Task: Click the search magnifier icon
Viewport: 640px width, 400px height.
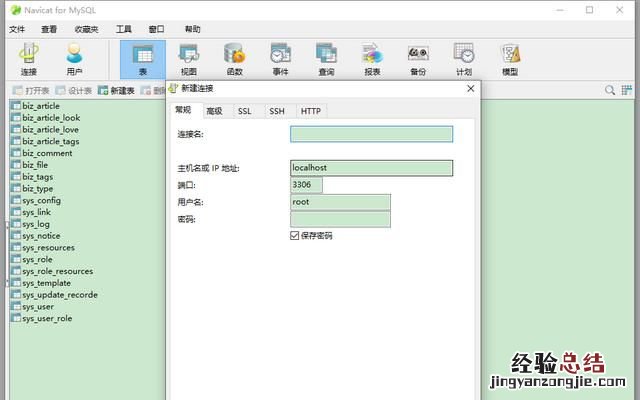Action: coord(610,90)
